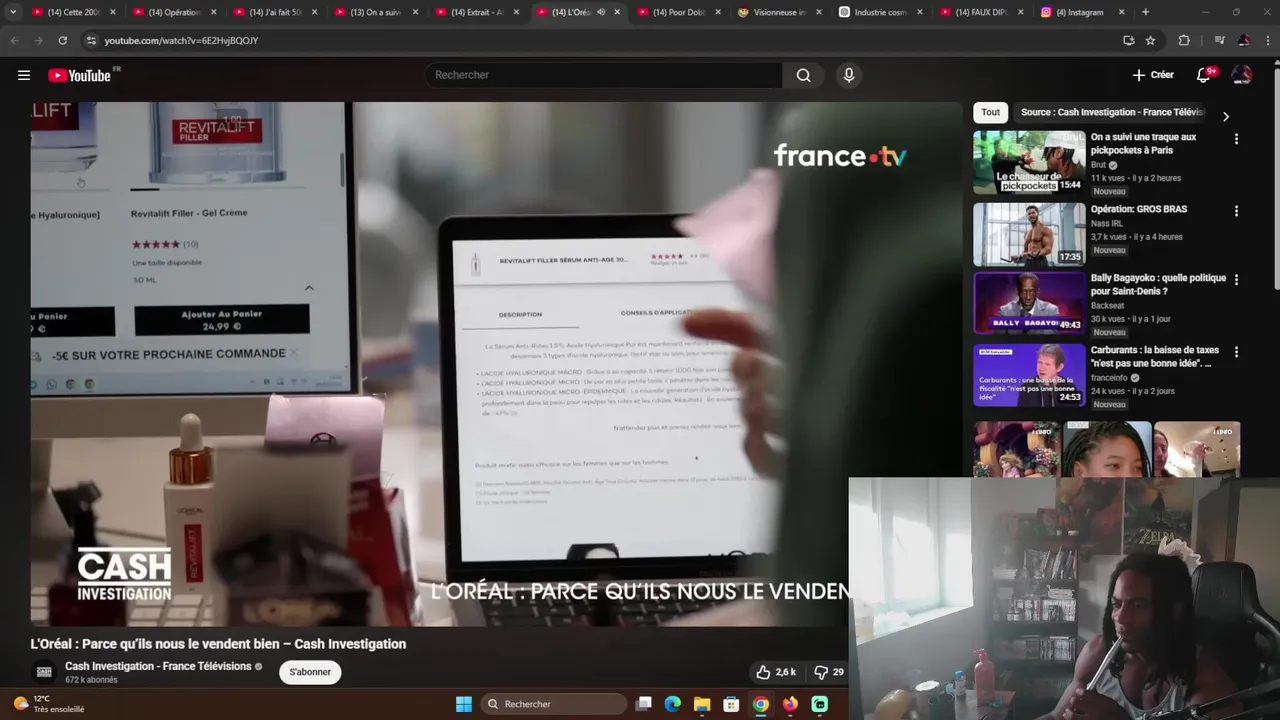Open the Chrome extensions puzzle icon
Image resolution: width=1280 pixels, height=720 pixels.
pos(1185,40)
